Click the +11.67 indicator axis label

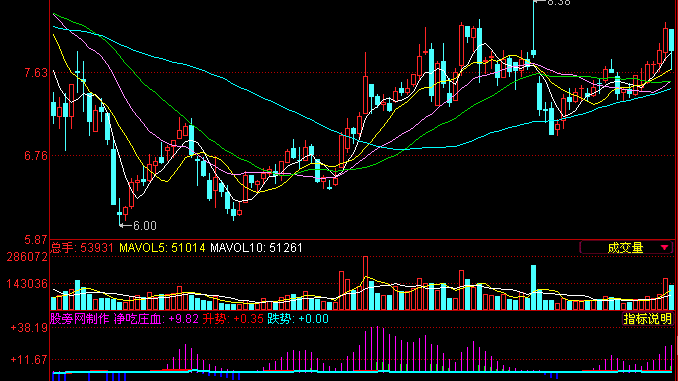point(29,360)
